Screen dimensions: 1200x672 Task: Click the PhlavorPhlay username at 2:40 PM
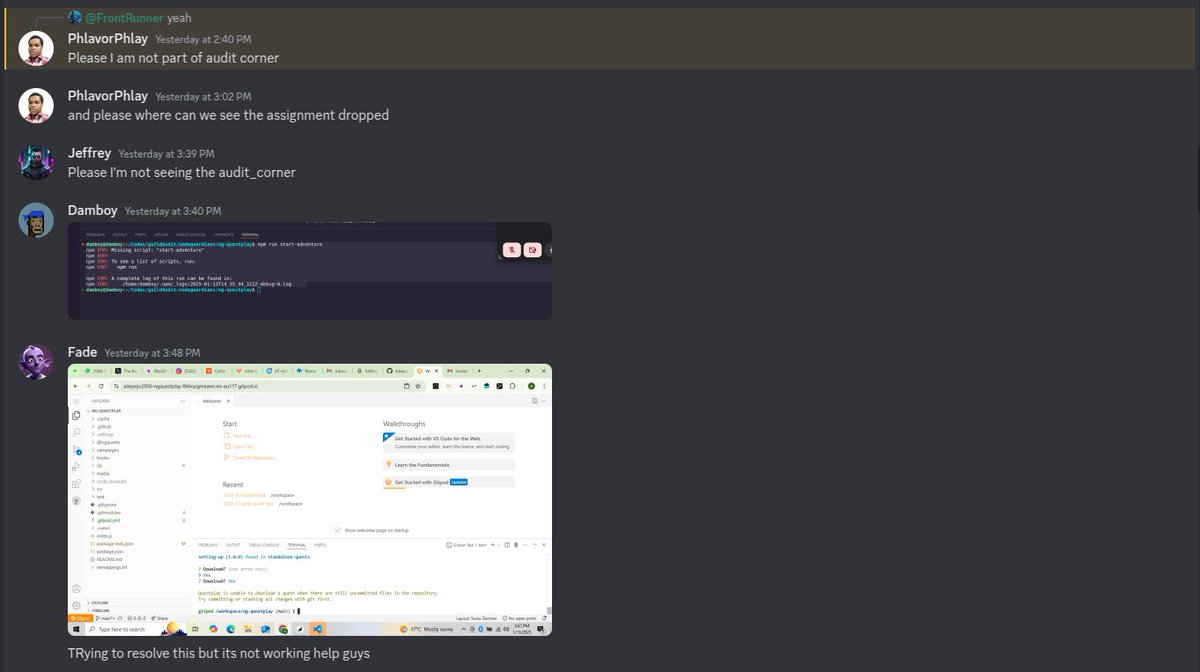coord(107,38)
